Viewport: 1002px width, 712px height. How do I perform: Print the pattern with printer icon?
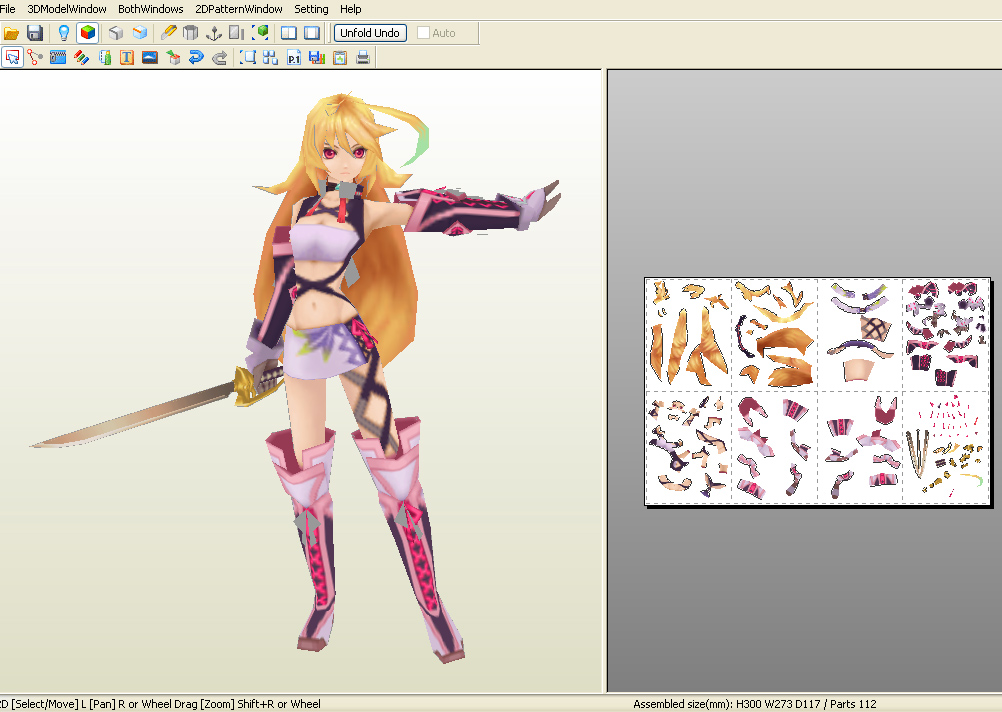coord(363,58)
